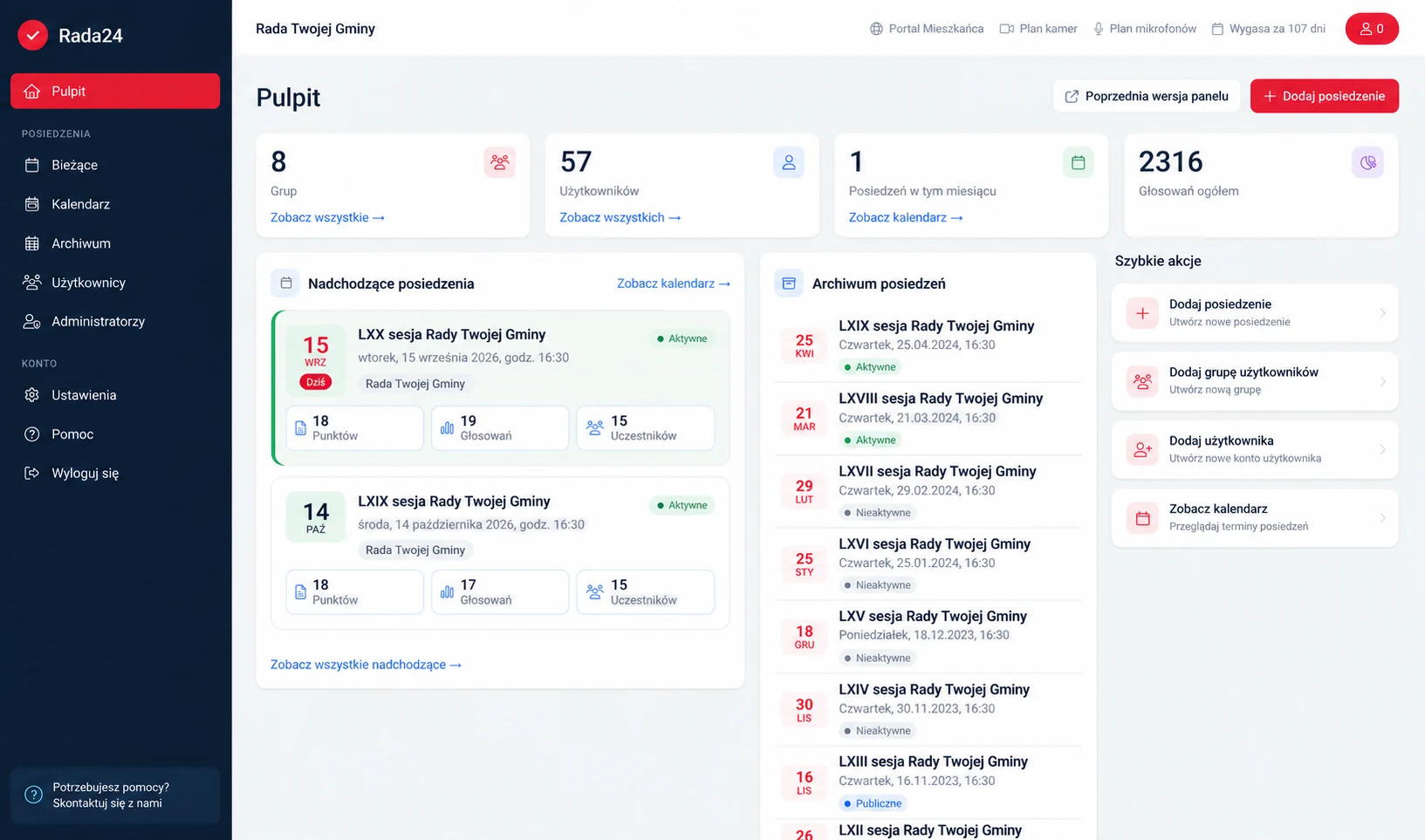This screenshot has height=840, width=1425.
Task: Click the groups icon on the 8 Grup card
Action: (x=500, y=162)
